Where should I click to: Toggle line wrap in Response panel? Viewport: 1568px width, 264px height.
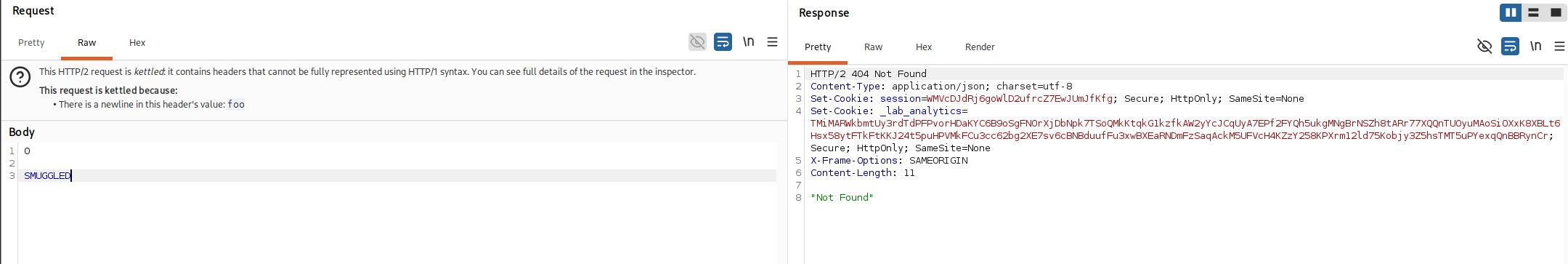[1510, 46]
